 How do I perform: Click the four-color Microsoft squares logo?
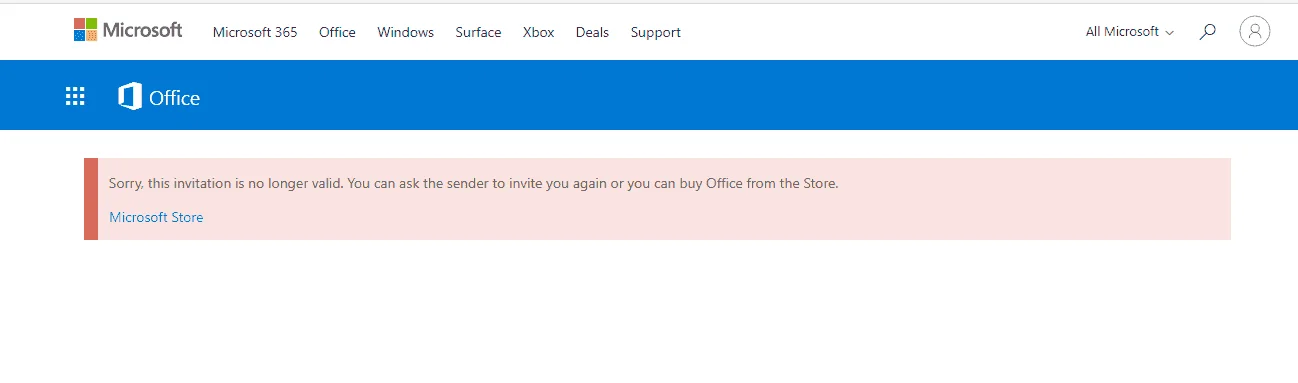[x=86, y=30]
